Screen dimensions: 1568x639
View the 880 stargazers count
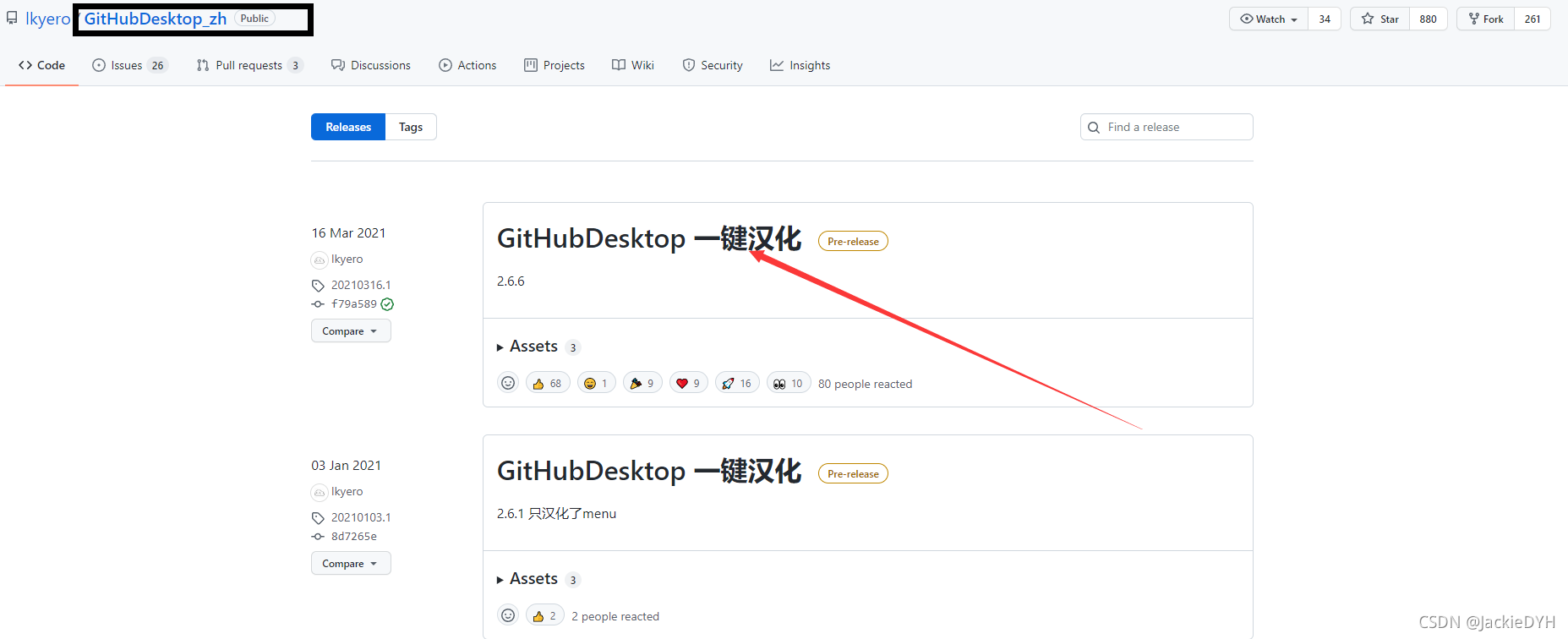(x=1429, y=19)
